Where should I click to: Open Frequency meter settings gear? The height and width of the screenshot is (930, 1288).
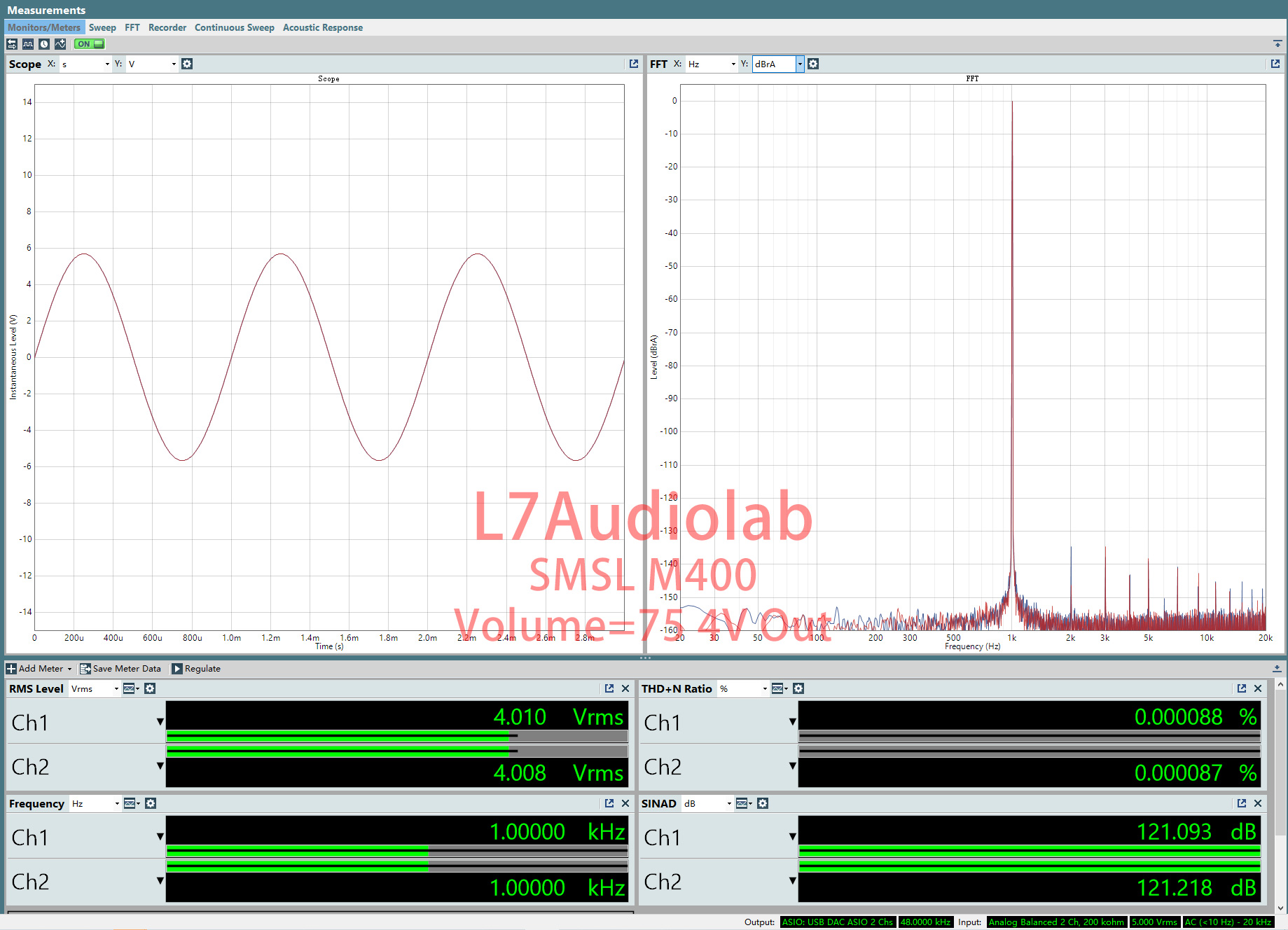click(x=151, y=803)
